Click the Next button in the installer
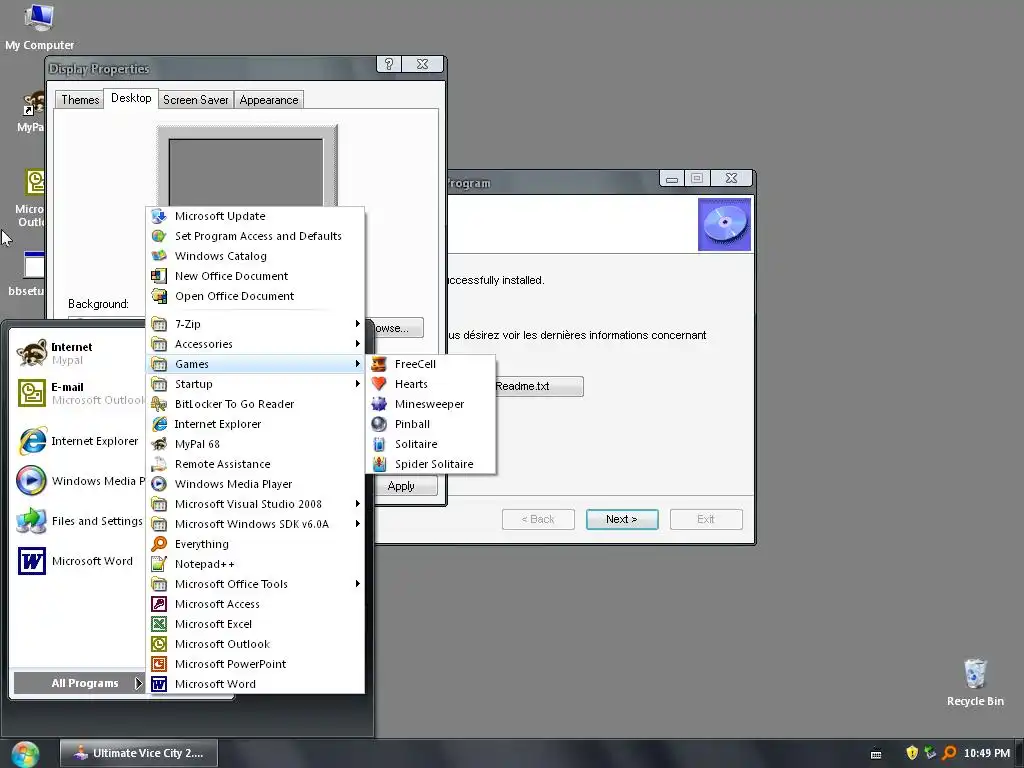 click(x=622, y=519)
